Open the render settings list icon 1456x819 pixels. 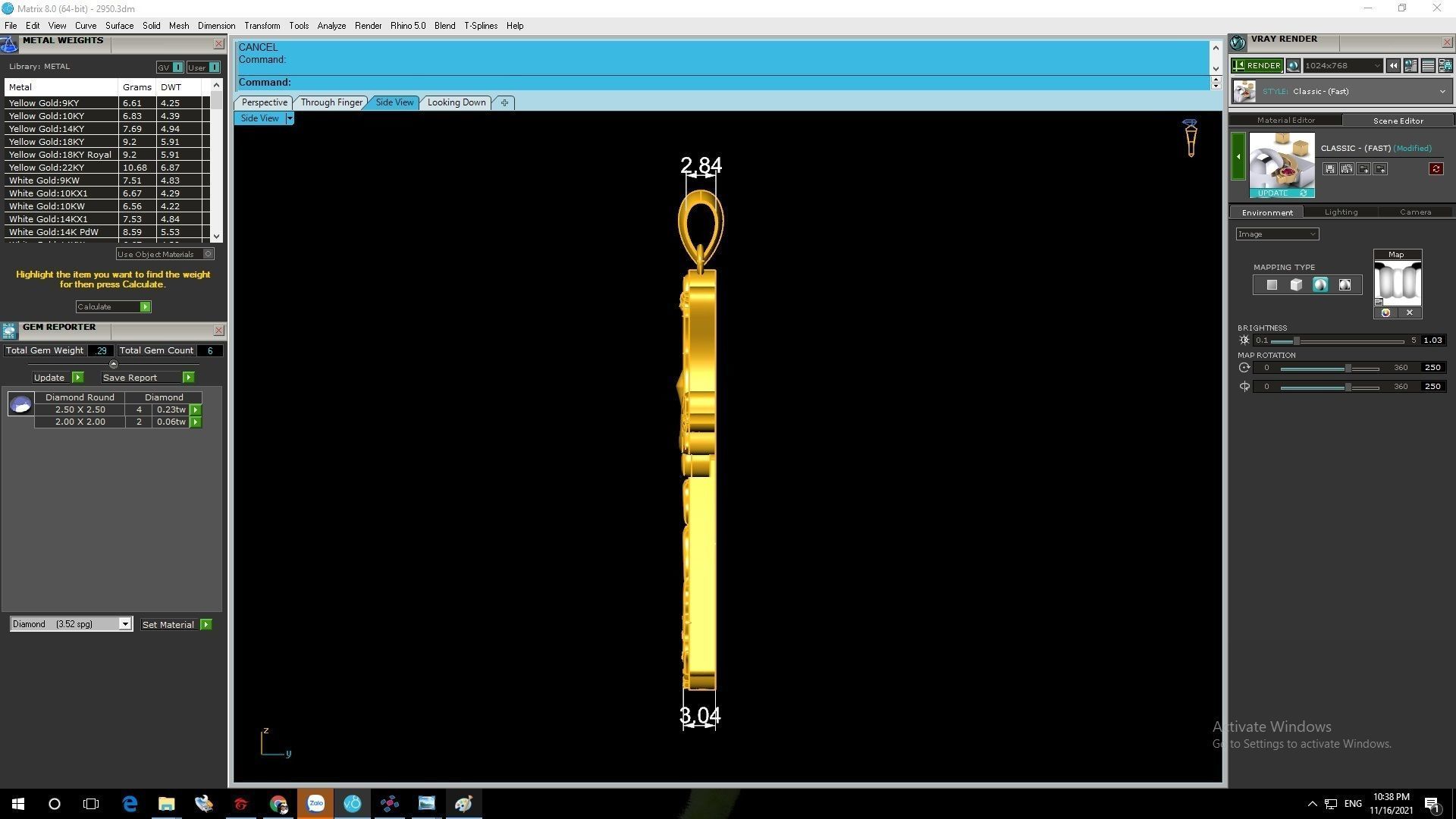pos(1428,66)
